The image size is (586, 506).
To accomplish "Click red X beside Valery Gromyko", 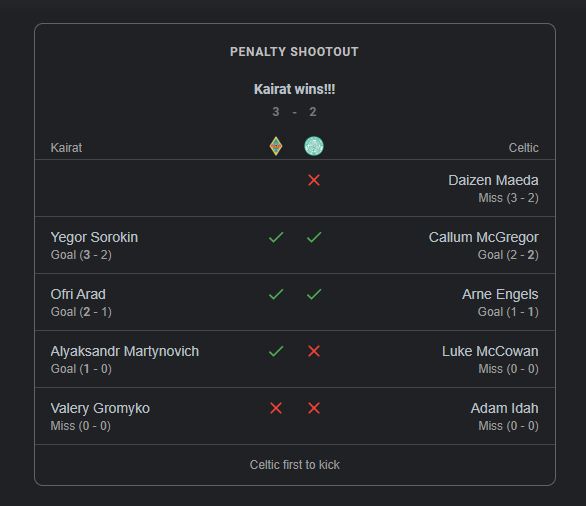I will (276, 408).
